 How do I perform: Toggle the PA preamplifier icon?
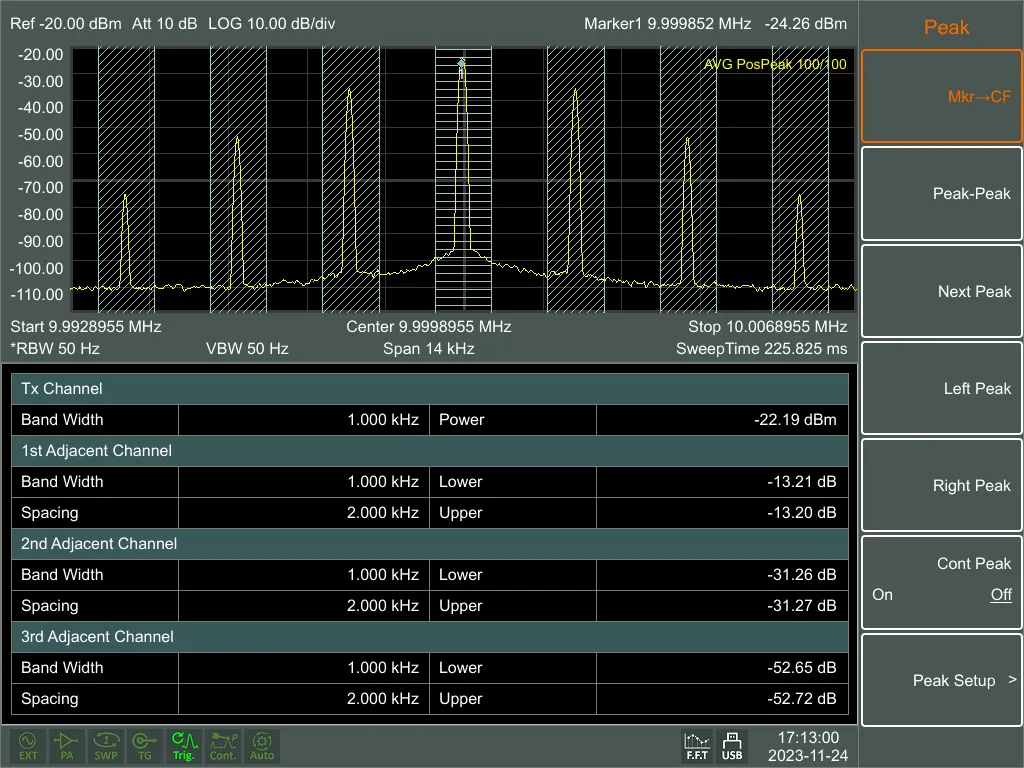(67, 746)
